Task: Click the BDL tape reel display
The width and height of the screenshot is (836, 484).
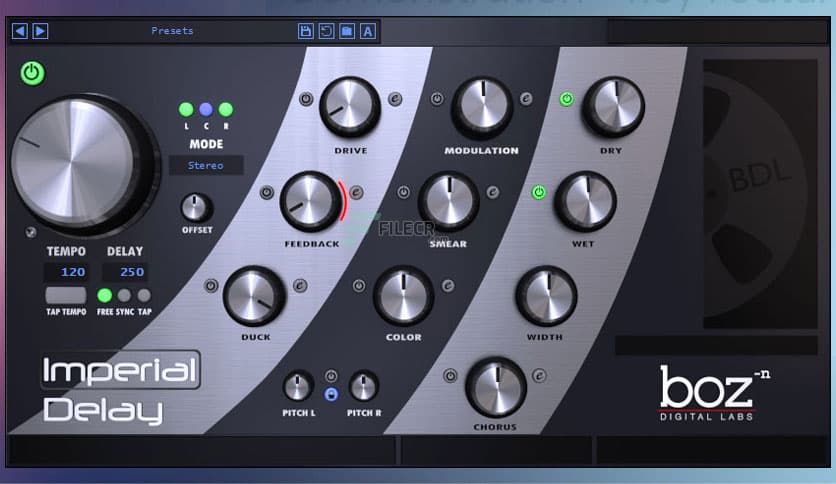Action: [x=760, y=194]
